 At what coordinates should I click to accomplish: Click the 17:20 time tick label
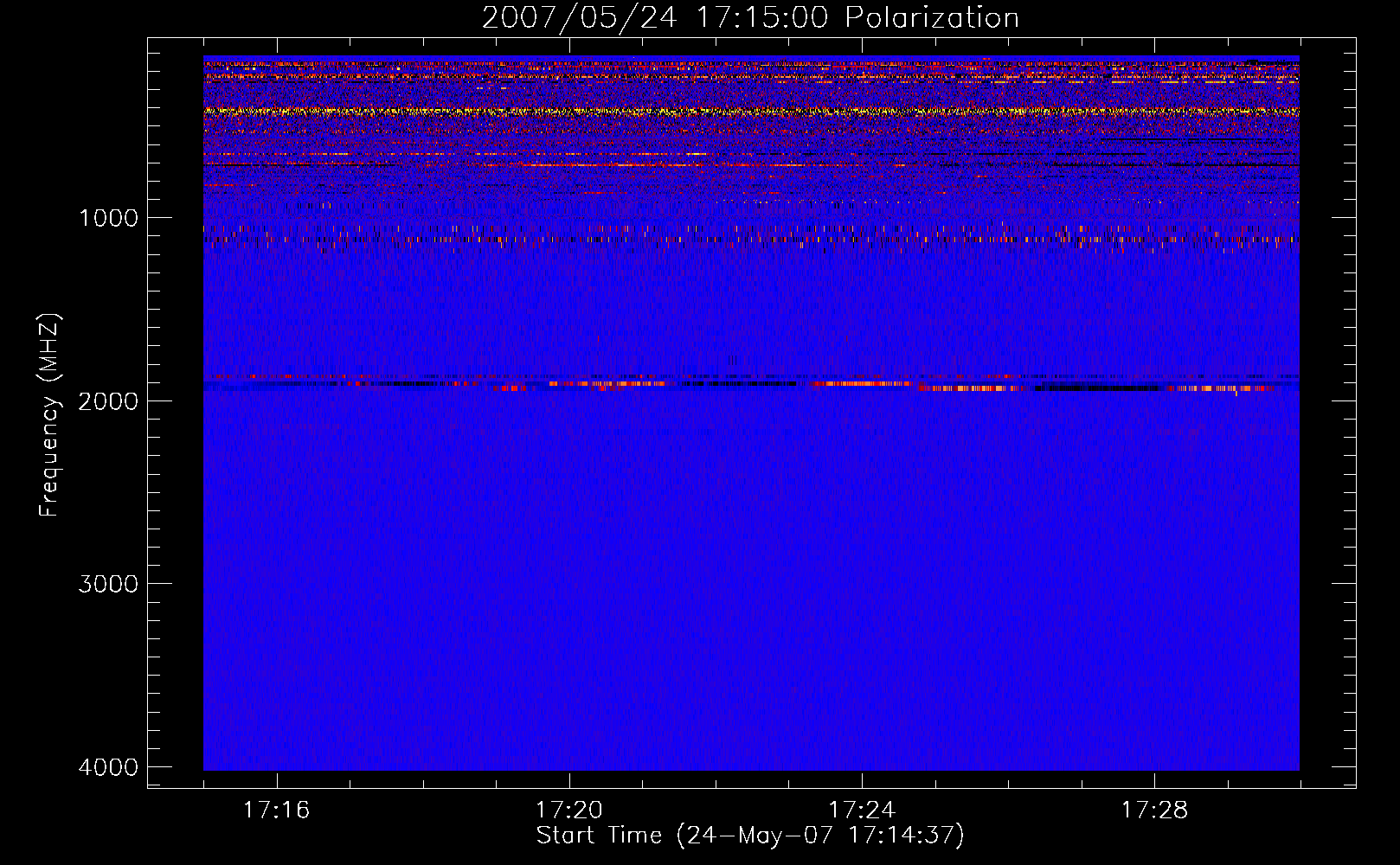(x=568, y=811)
